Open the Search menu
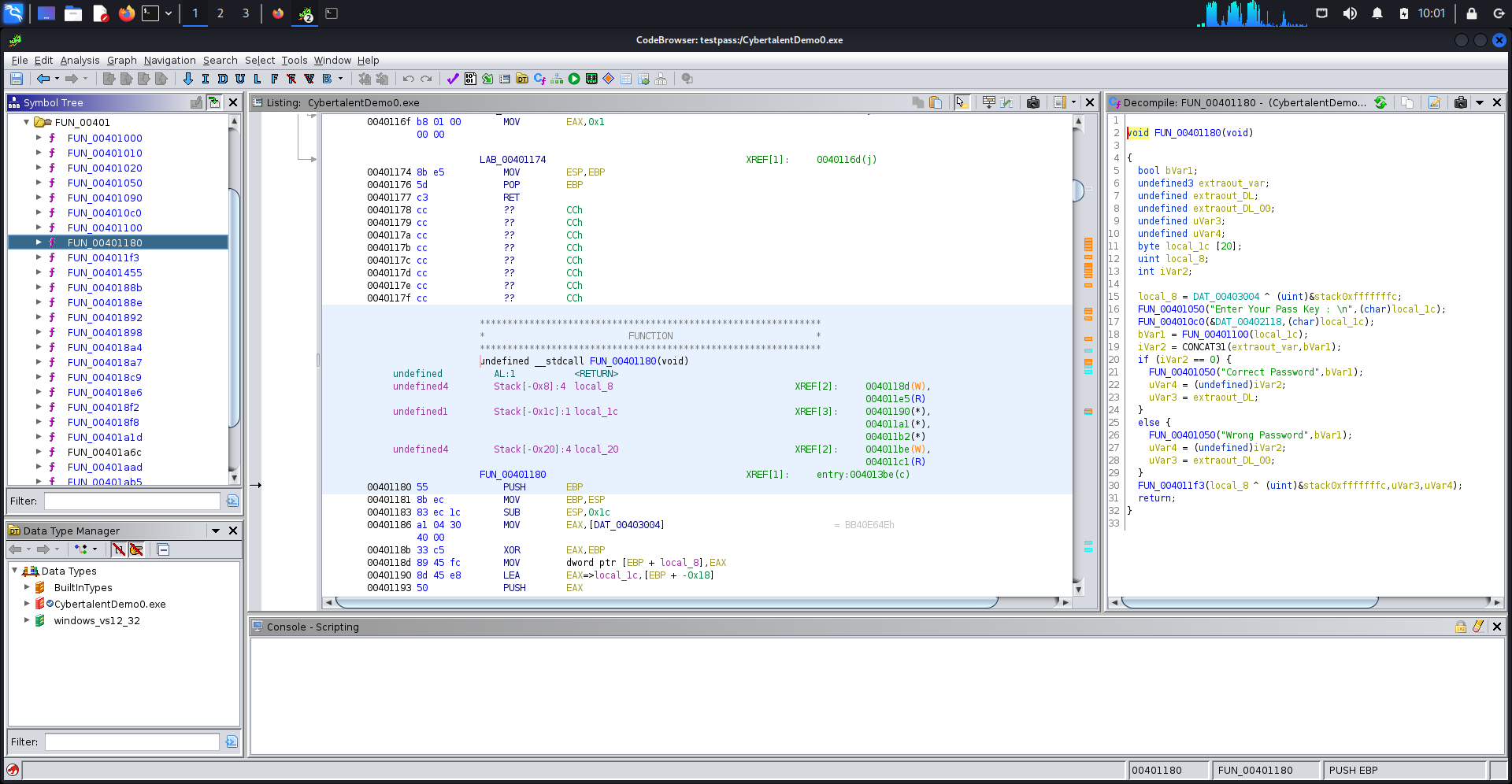This screenshot has height=784, width=1512. (x=220, y=60)
